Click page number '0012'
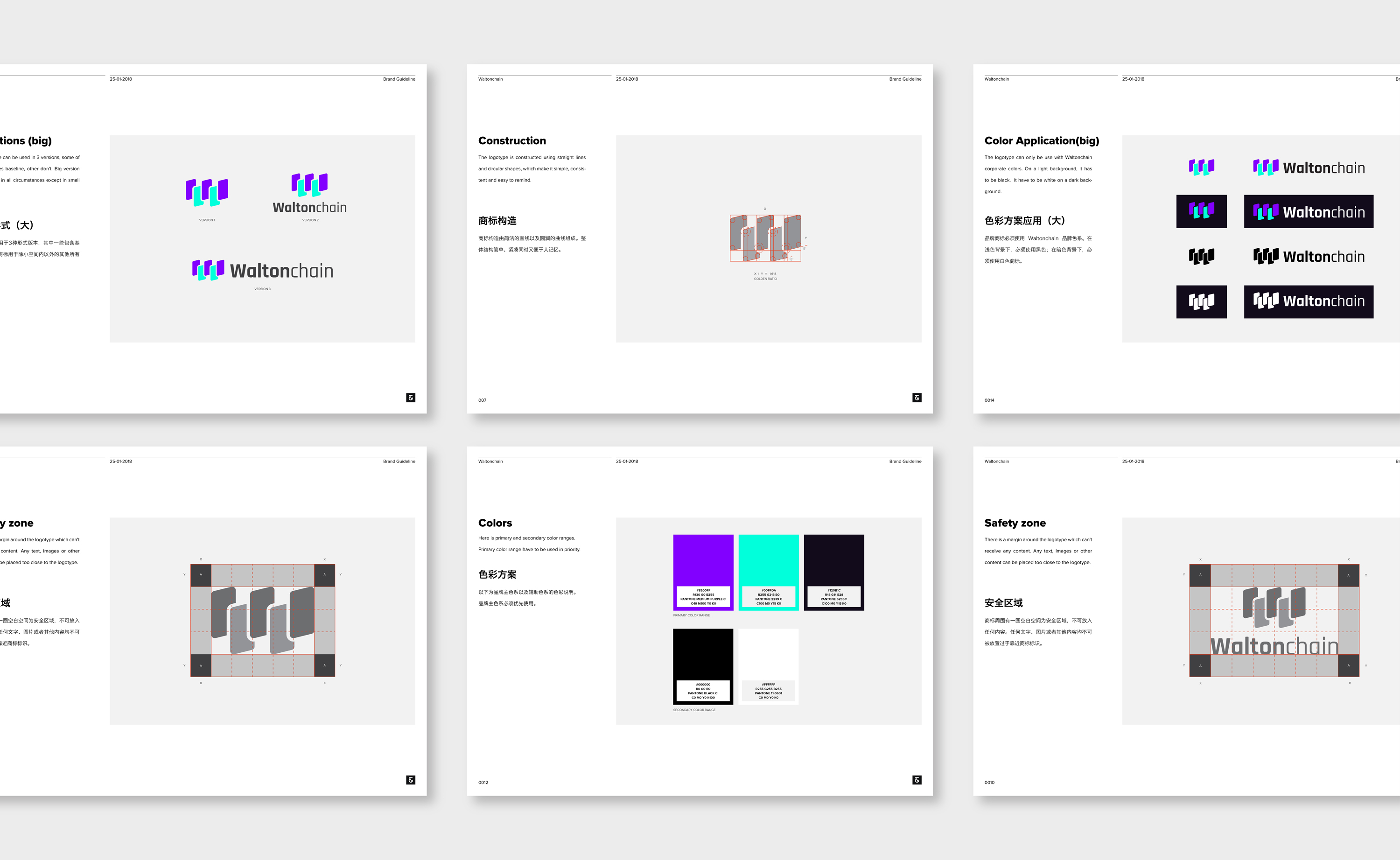This screenshot has width=1400, height=860. 483,783
